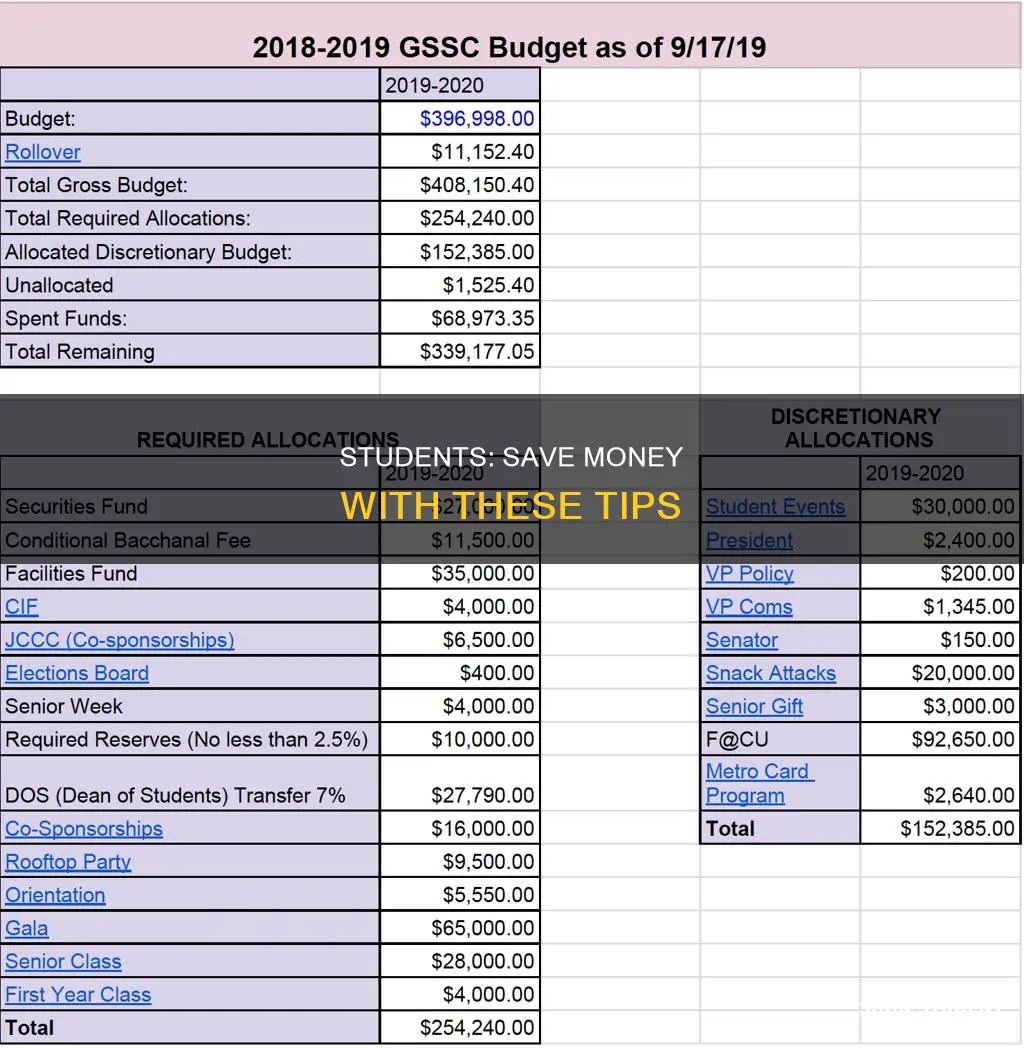This screenshot has height=1048, width=1024.
Task: Click the $2,640.00 Metro Card amount
Action: 940,783
